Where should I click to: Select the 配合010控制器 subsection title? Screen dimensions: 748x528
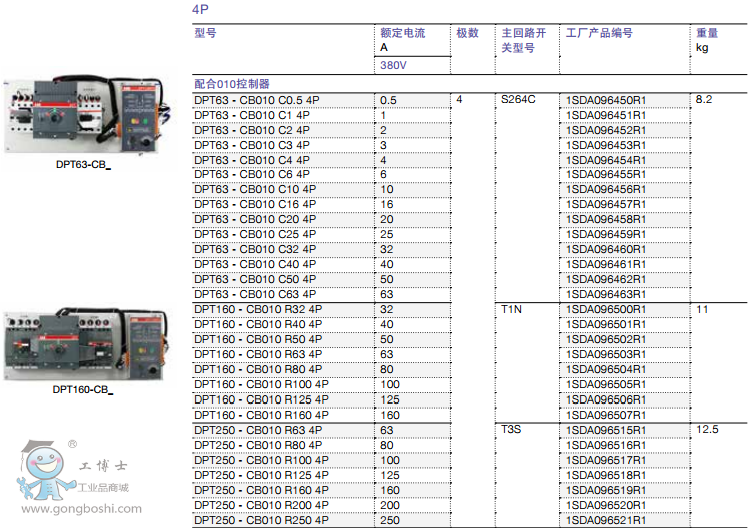pyautogui.click(x=231, y=84)
